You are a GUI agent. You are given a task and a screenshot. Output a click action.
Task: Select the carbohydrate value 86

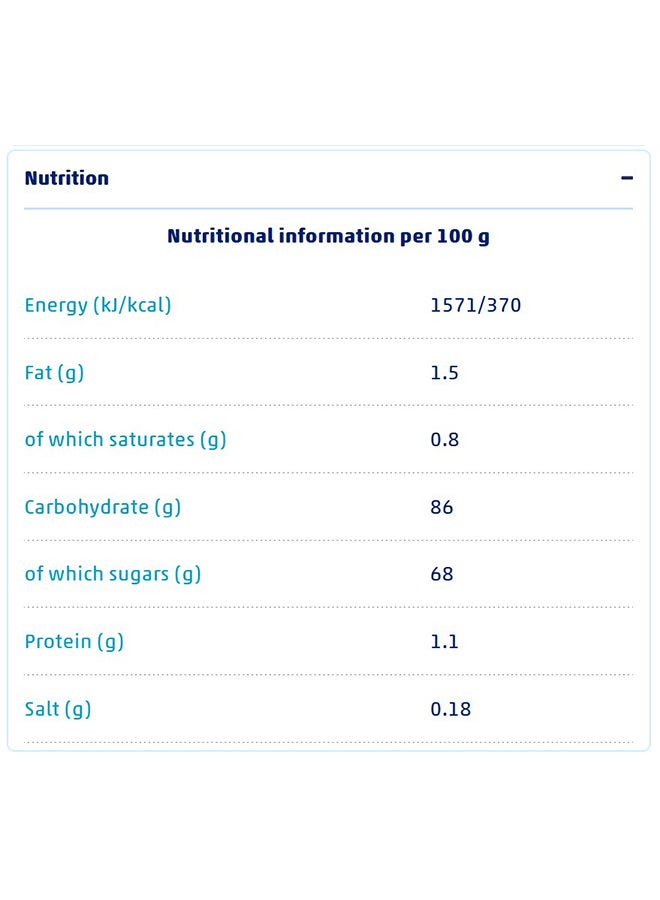click(442, 507)
